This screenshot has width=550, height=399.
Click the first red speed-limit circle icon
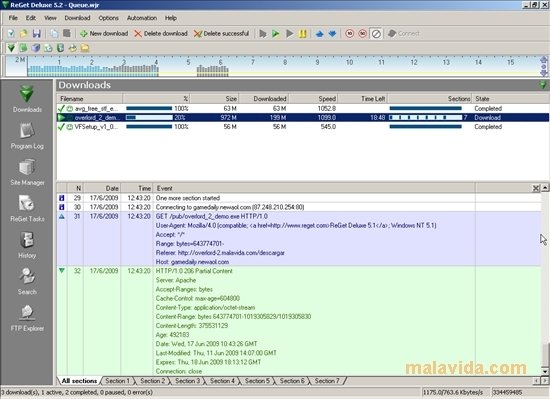[350, 34]
